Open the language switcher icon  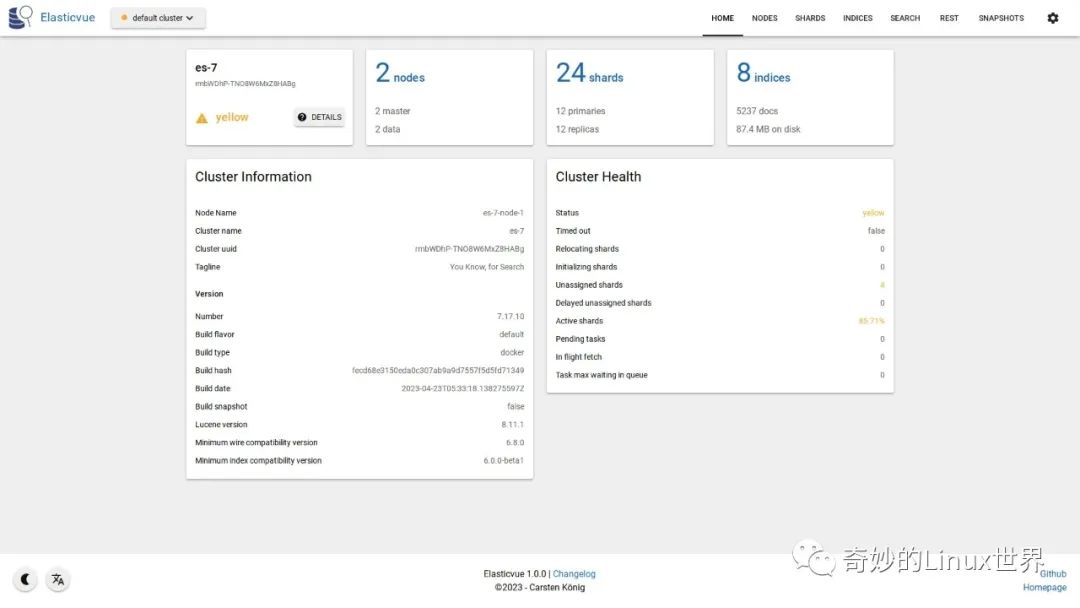(x=57, y=579)
